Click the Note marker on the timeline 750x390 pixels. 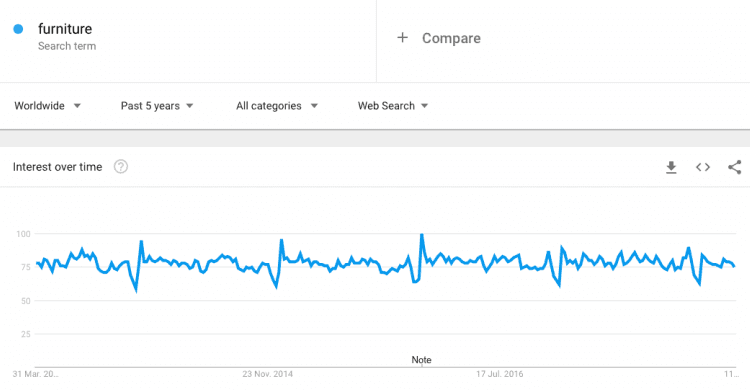(x=421, y=360)
